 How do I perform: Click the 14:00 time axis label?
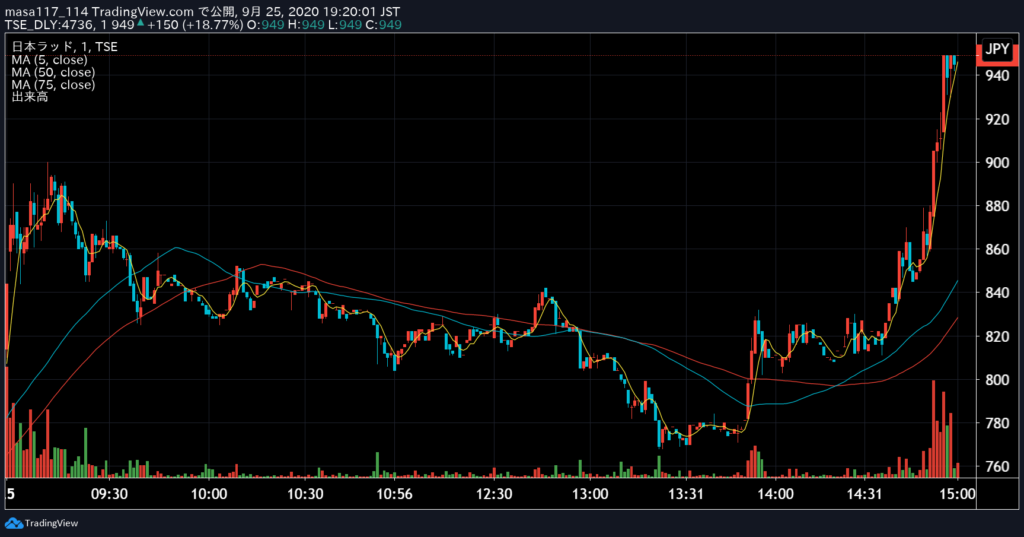[x=775, y=494]
